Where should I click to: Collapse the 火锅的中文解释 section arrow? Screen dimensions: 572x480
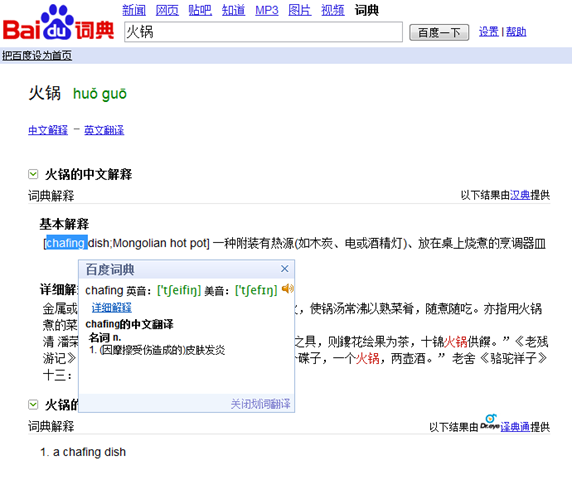(33, 174)
